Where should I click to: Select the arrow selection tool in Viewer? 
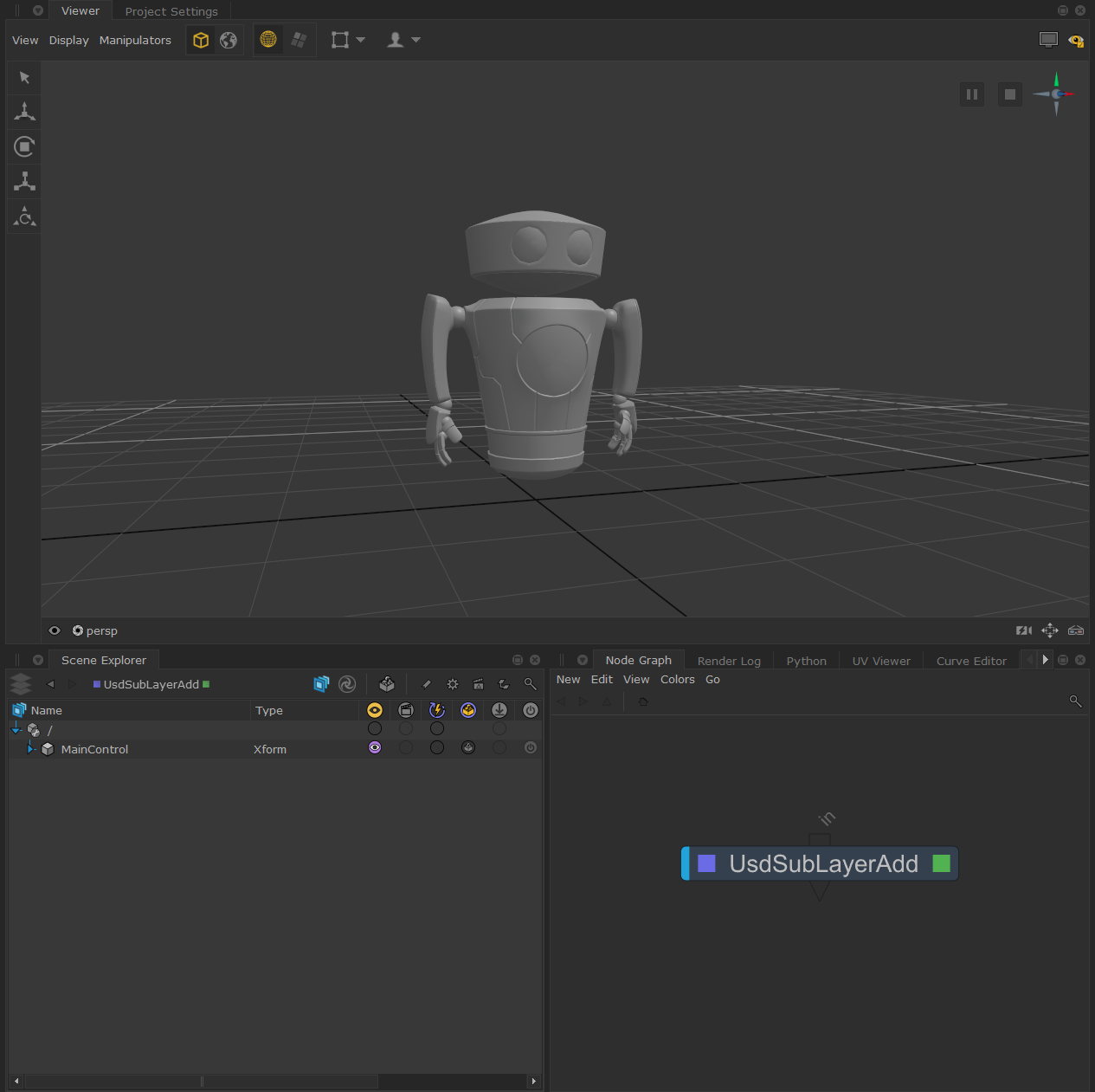pyautogui.click(x=24, y=78)
